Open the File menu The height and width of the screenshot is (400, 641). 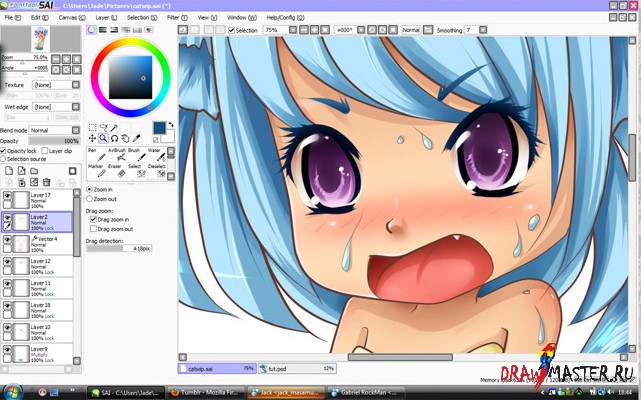pos(12,18)
